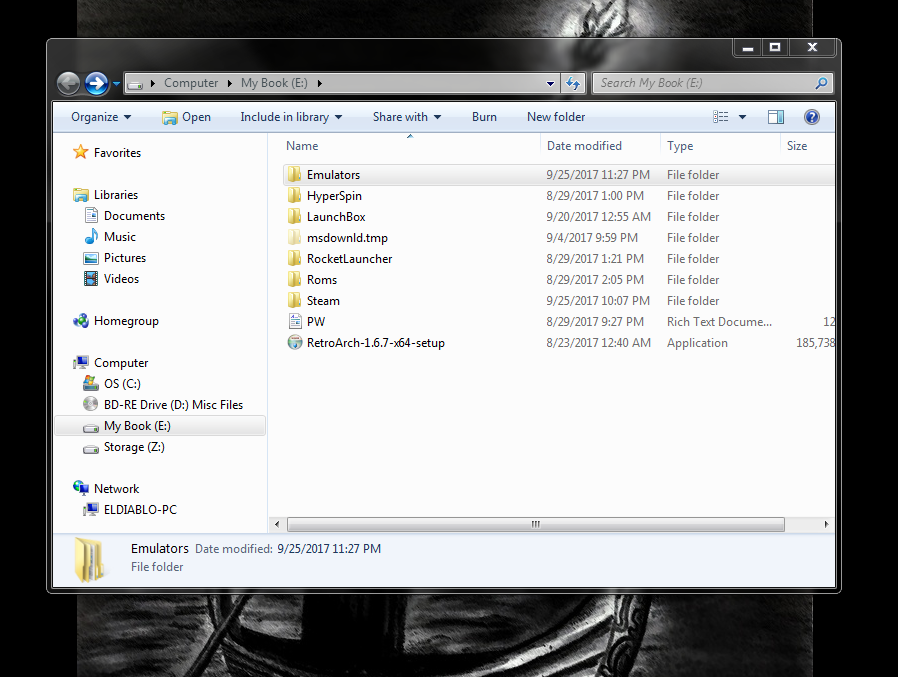This screenshot has height=677, width=898.
Task: Click the HyperSpin folder name
Action: [334, 196]
